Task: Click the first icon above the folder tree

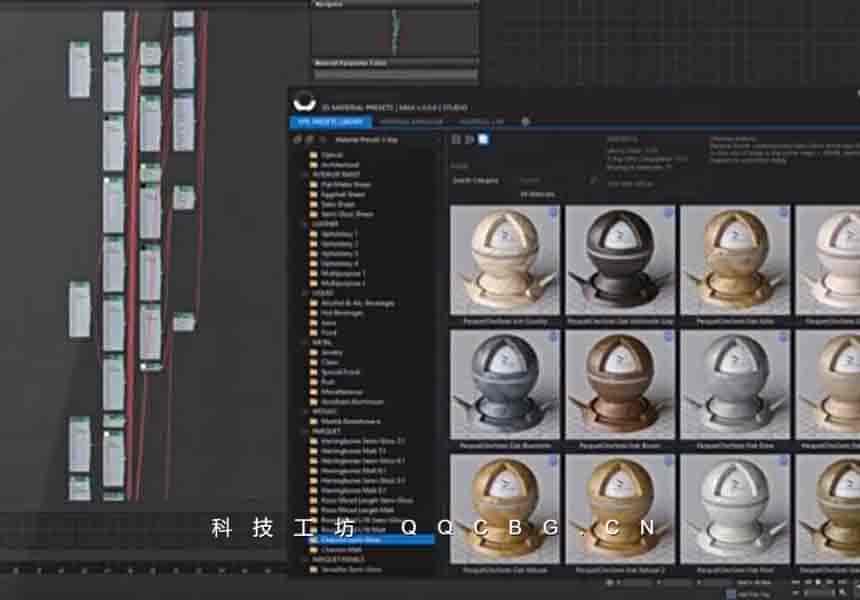Action: [x=297, y=141]
